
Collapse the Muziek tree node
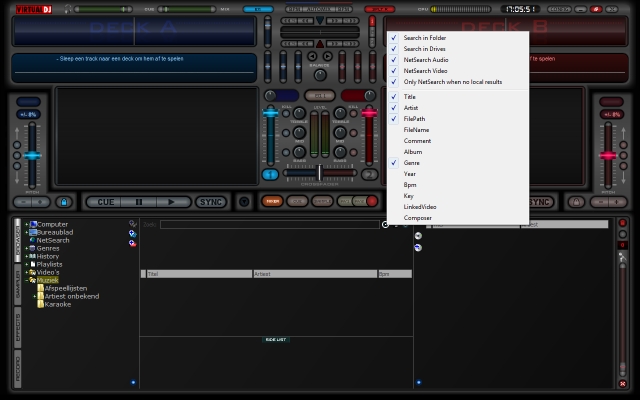[27, 280]
